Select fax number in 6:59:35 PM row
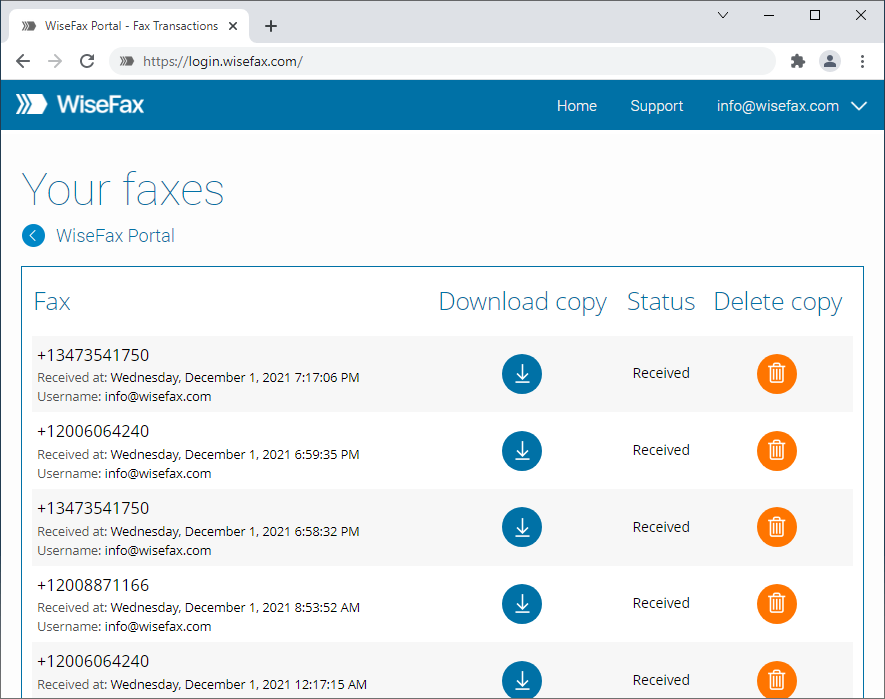The image size is (885, 699). coord(93,431)
